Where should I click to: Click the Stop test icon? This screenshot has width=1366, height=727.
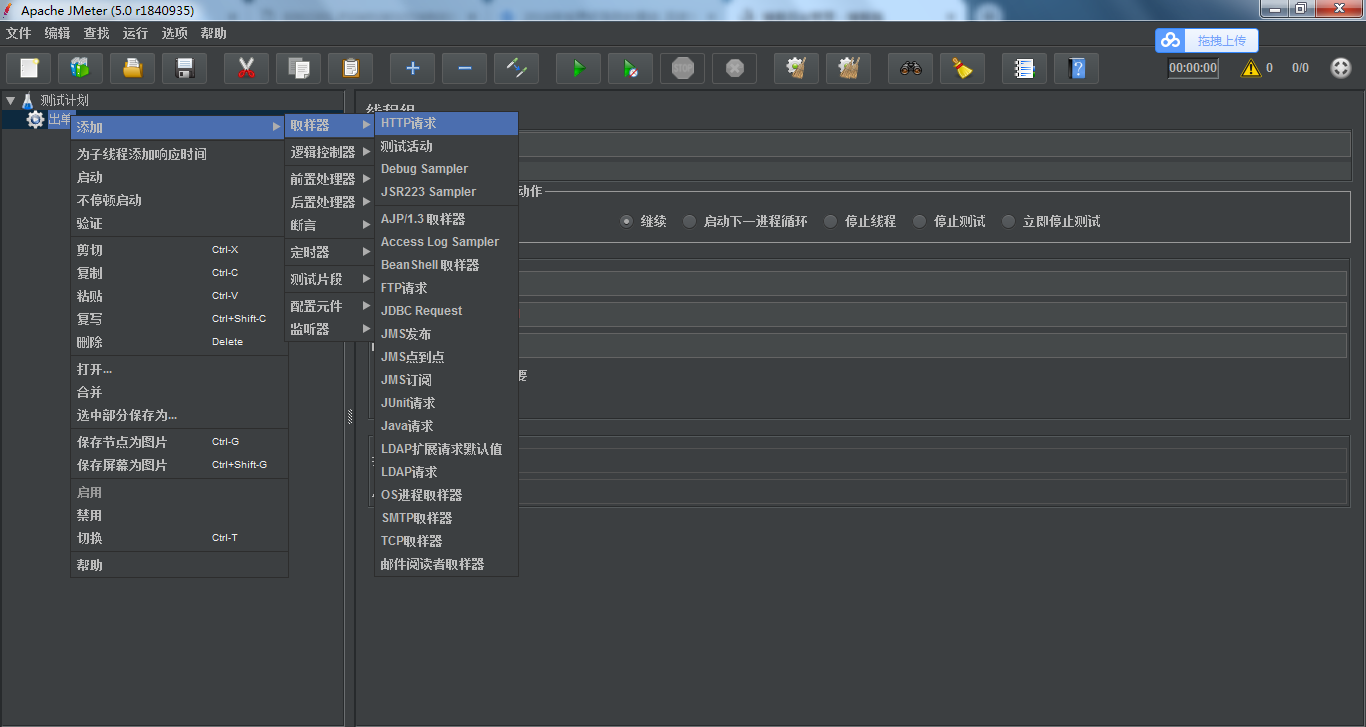682,68
